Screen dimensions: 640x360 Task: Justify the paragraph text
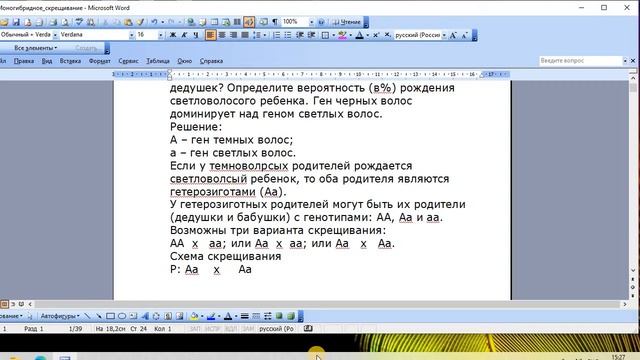tap(245, 35)
